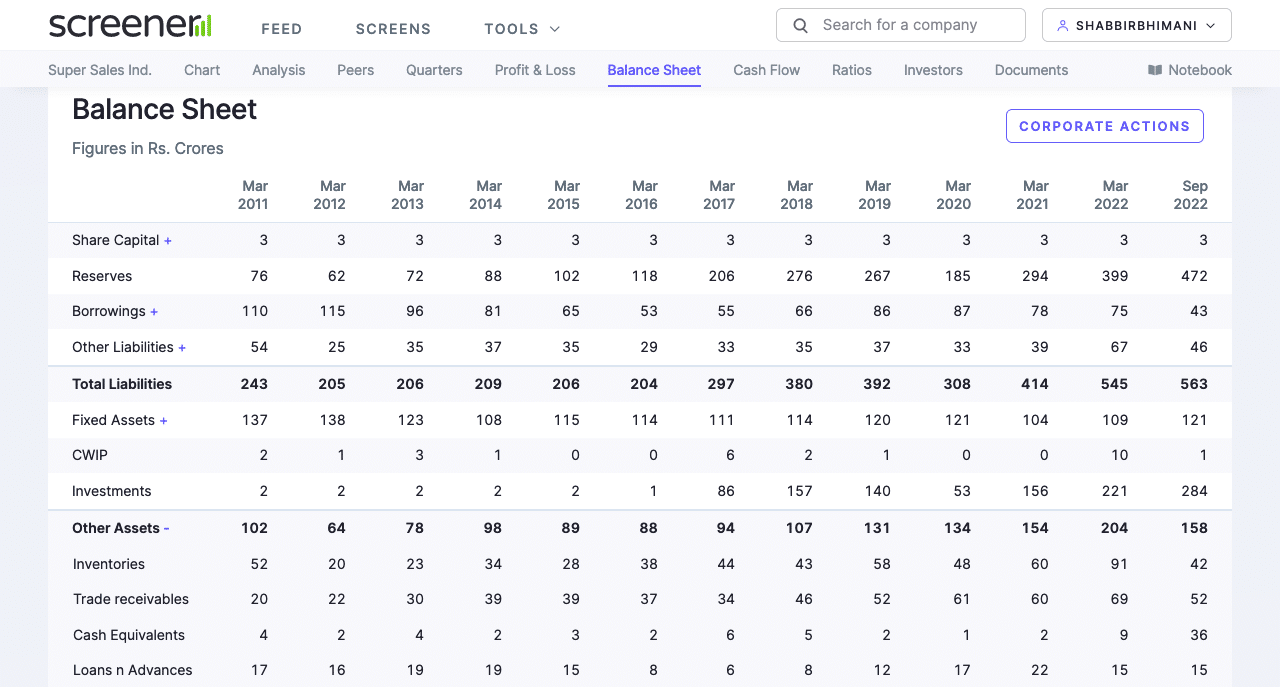Click the Reserves row label
Screen dimensions: 1280x687
[102, 276]
